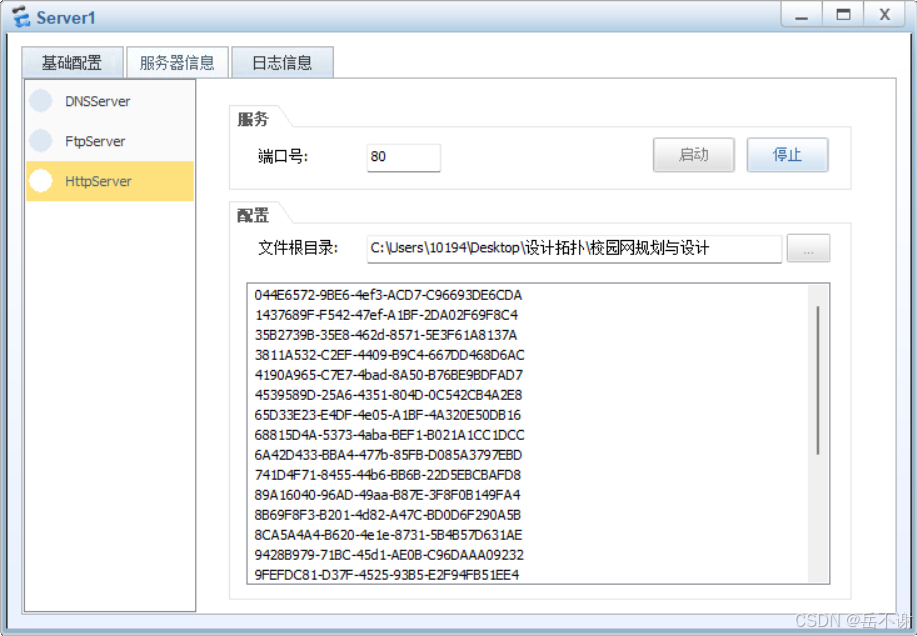Focus the 端口号 port field showing 80

coord(404,157)
